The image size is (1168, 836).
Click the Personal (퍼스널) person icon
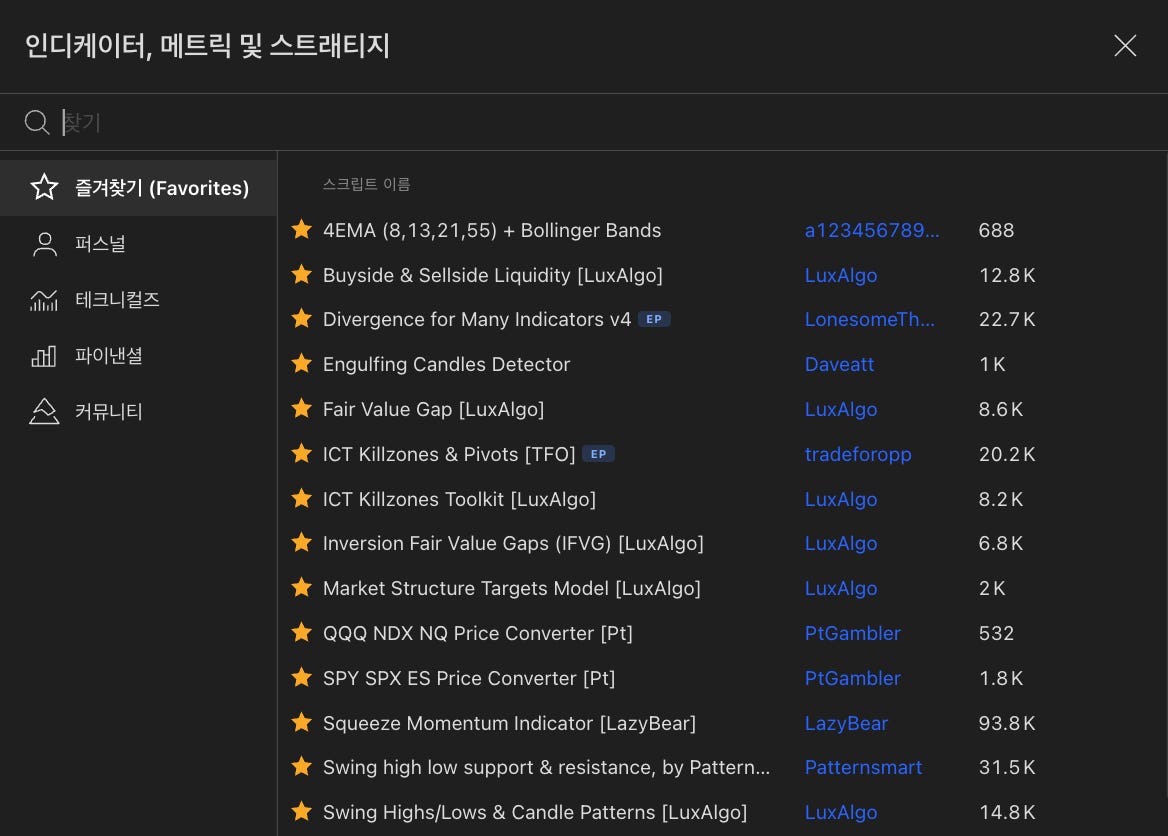click(45, 244)
